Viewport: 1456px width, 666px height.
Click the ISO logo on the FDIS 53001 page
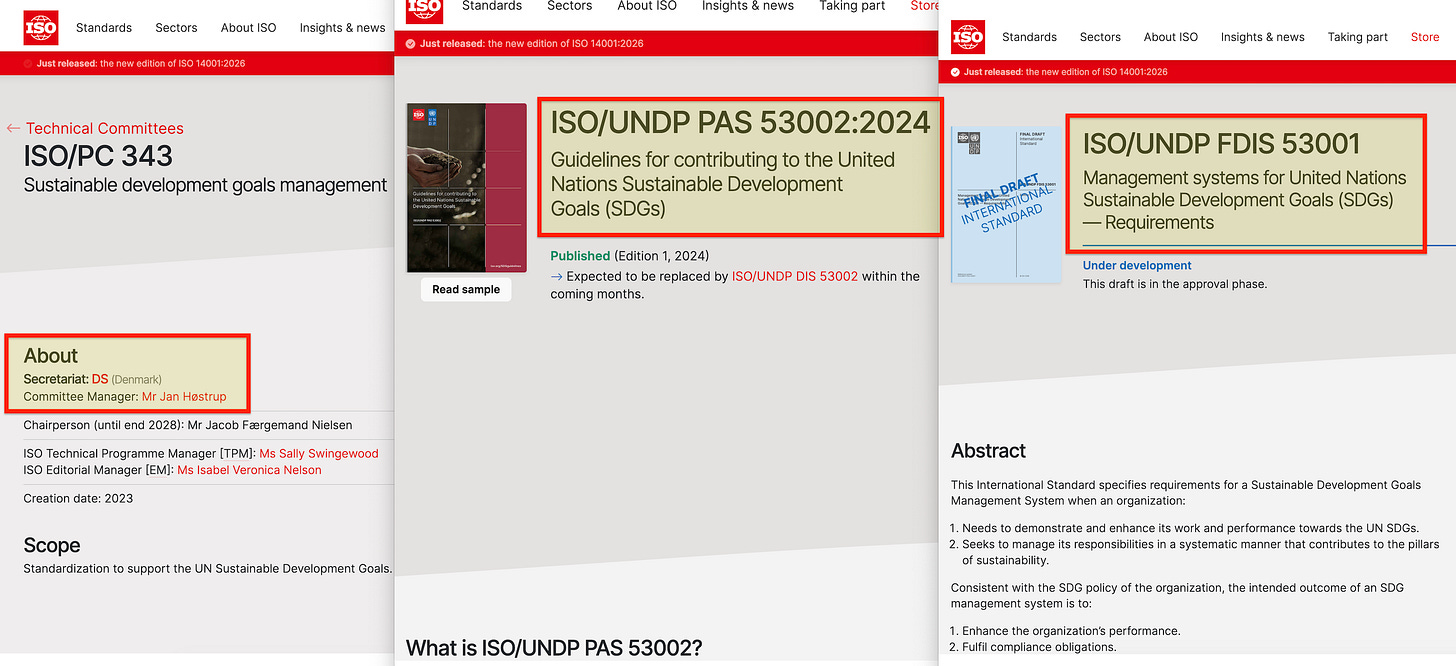[x=968, y=37]
